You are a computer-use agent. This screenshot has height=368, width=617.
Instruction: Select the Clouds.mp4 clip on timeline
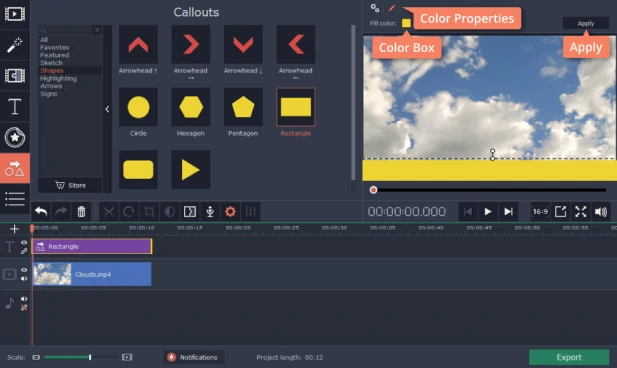point(92,274)
